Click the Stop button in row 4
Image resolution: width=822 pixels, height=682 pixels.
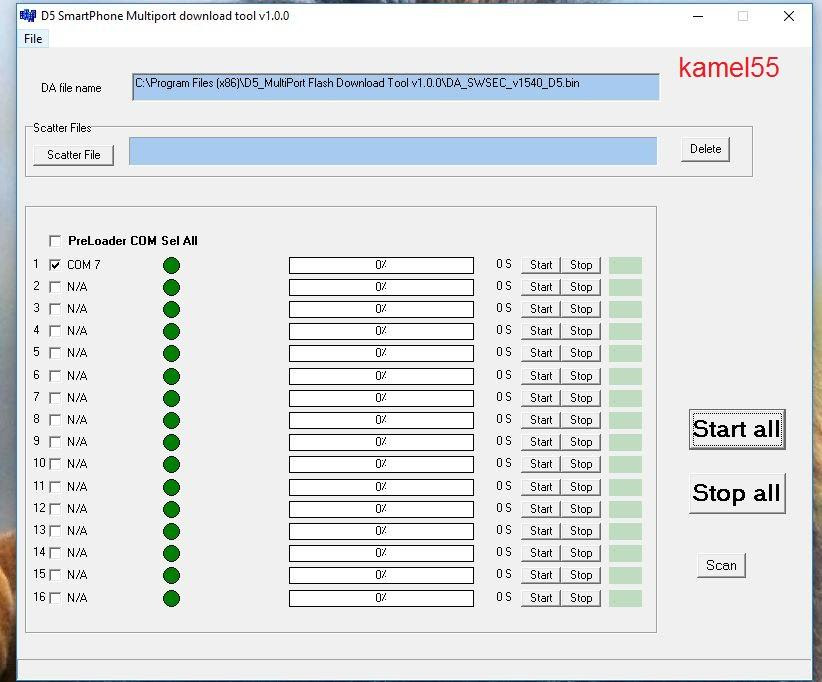pos(581,331)
